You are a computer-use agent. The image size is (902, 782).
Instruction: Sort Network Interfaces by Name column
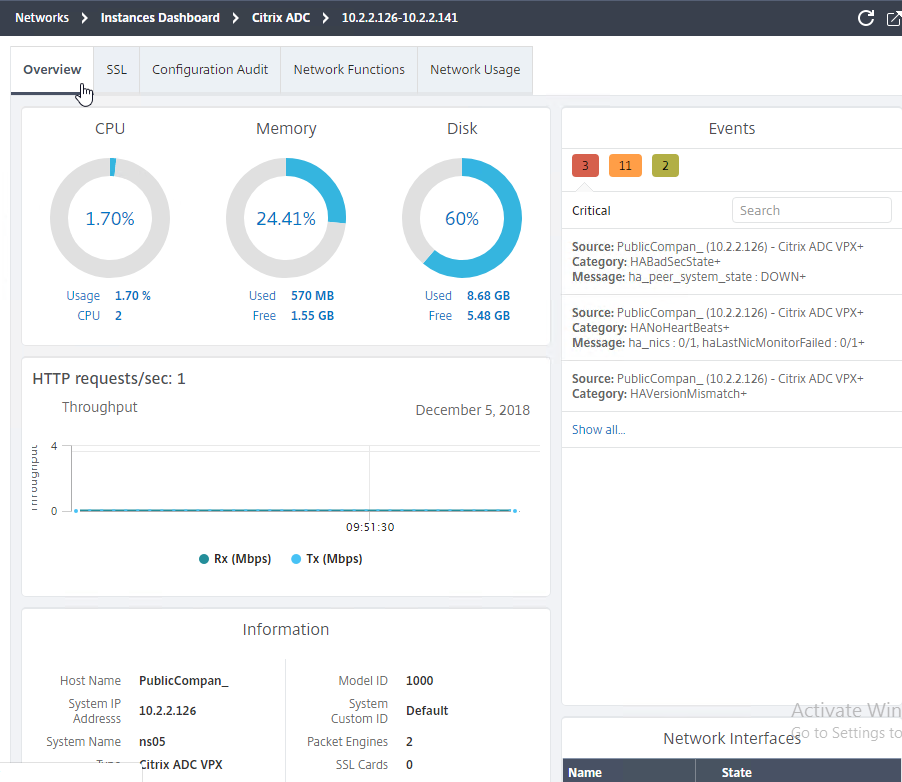click(629, 772)
